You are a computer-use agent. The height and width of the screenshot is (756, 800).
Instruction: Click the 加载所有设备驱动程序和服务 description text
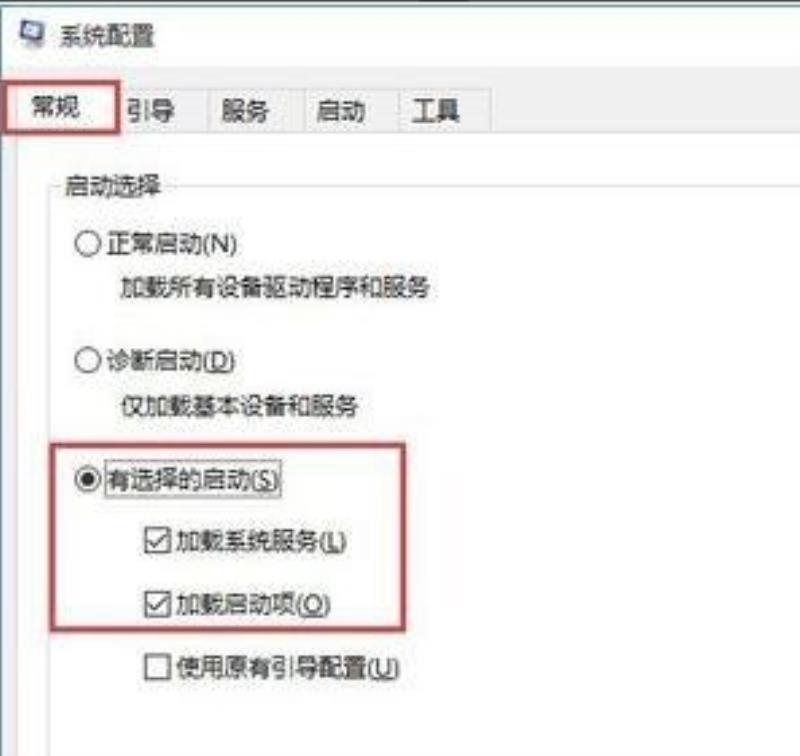coord(274,288)
